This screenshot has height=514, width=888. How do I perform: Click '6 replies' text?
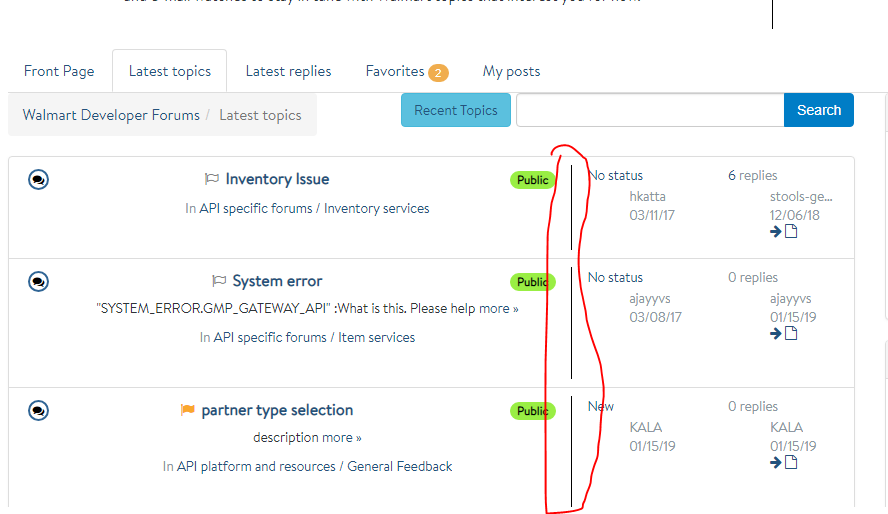[753, 175]
